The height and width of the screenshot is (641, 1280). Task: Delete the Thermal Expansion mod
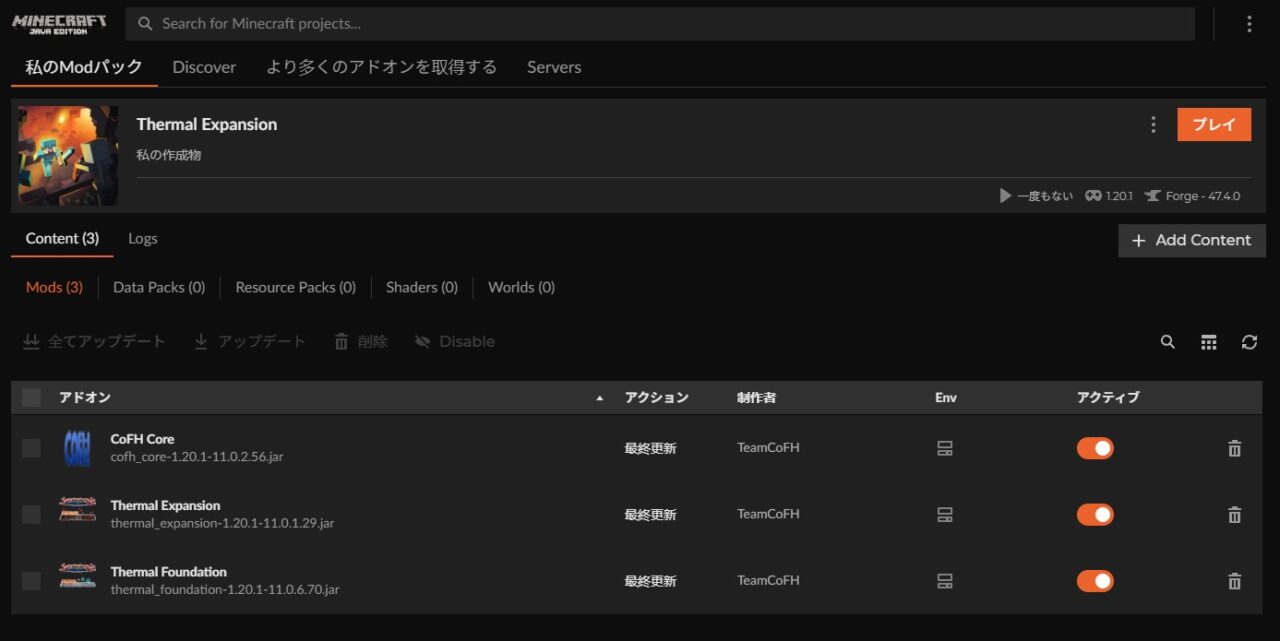tap(1234, 514)
